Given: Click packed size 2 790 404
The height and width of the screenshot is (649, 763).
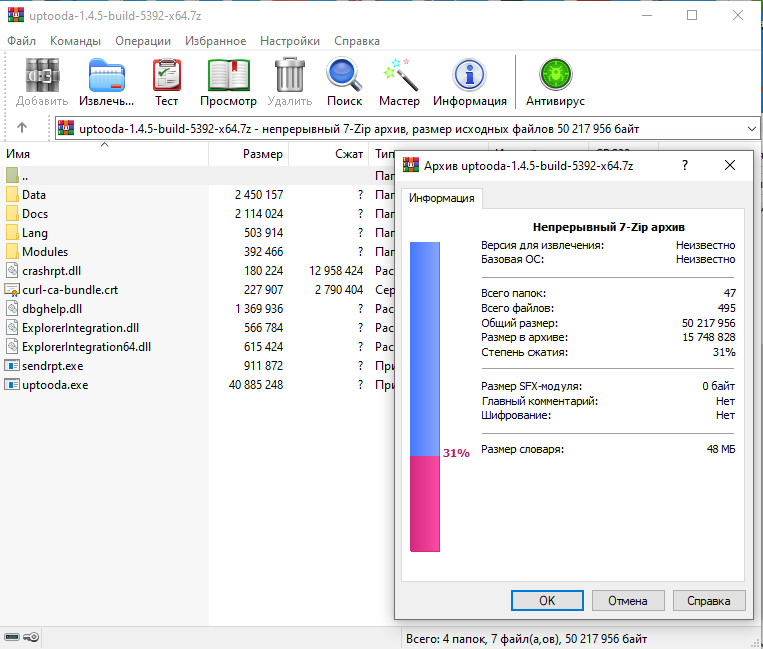Looking at the screenshot, I should click(x=339, y=289).
